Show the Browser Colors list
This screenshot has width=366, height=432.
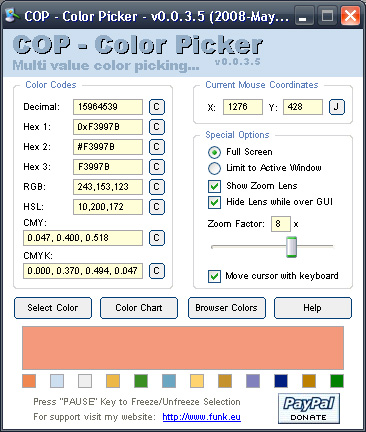(227, 308)
